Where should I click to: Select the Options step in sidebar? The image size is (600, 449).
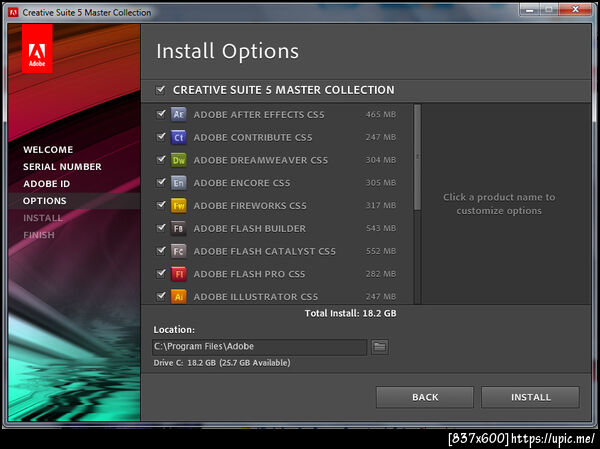point(44,201)
